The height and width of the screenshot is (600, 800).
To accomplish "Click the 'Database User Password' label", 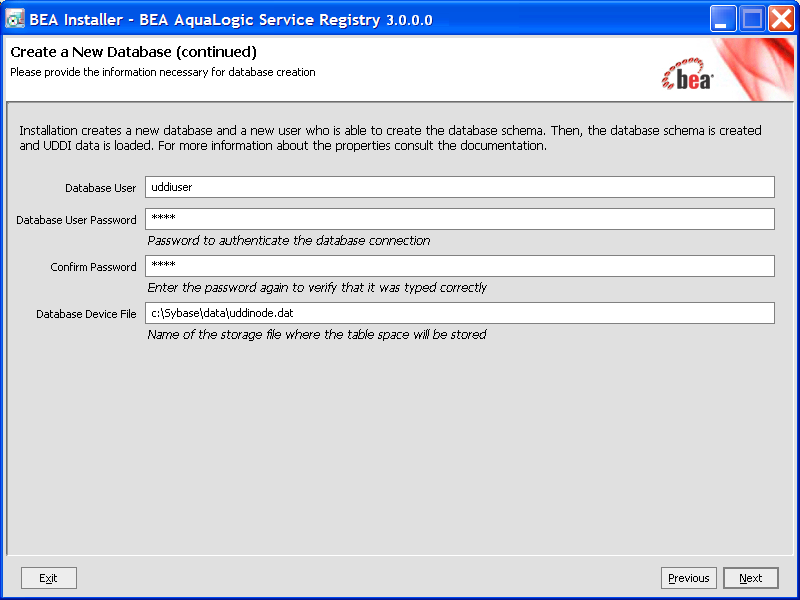I will pos(77,220).
